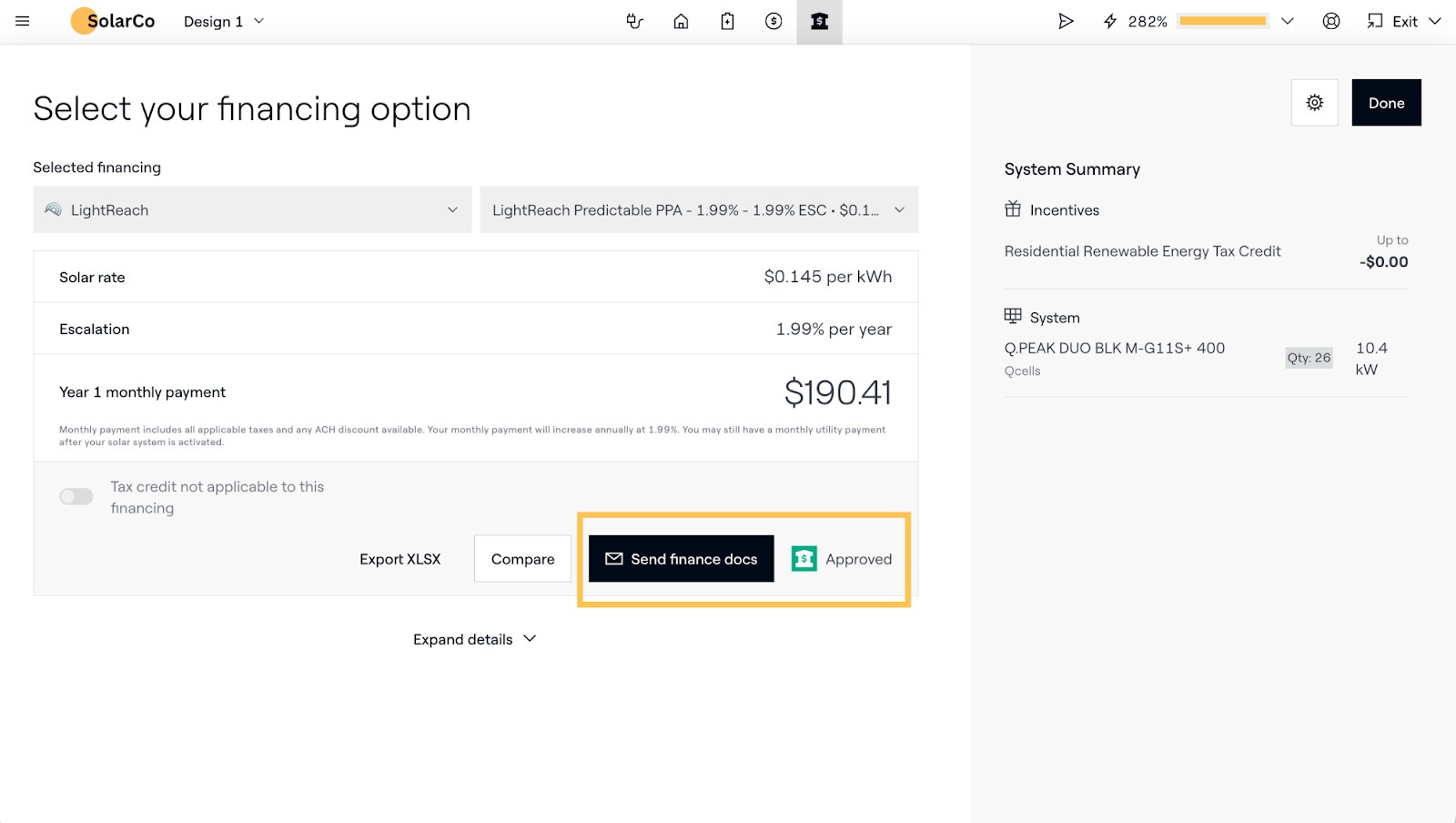Click the yellow energy offset bar
The width and height of the screenshot is (1456, 823).
(x=1222, y=21)
